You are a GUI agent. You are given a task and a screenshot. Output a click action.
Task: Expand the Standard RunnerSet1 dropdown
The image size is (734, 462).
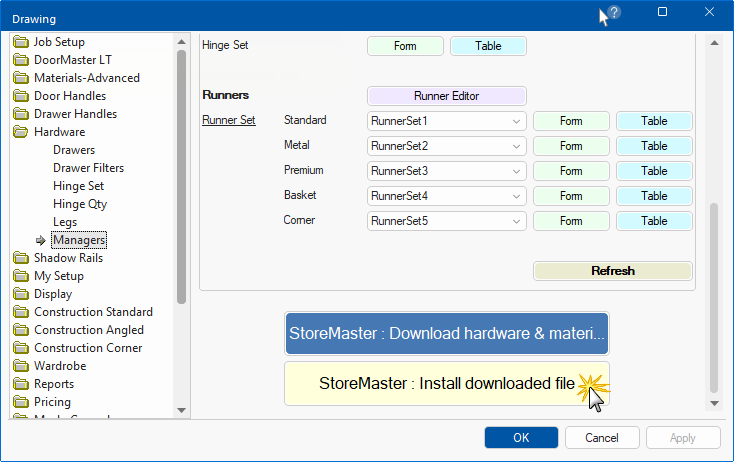point(516,121)
